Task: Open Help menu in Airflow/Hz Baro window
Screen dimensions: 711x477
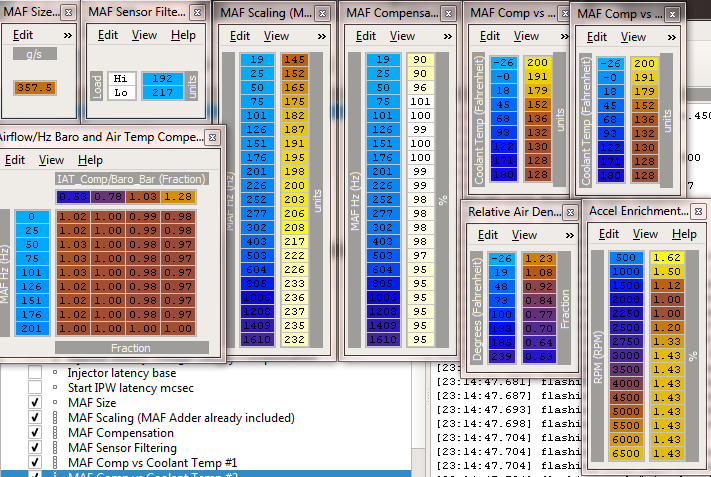Action: click(x=90, y=160)
